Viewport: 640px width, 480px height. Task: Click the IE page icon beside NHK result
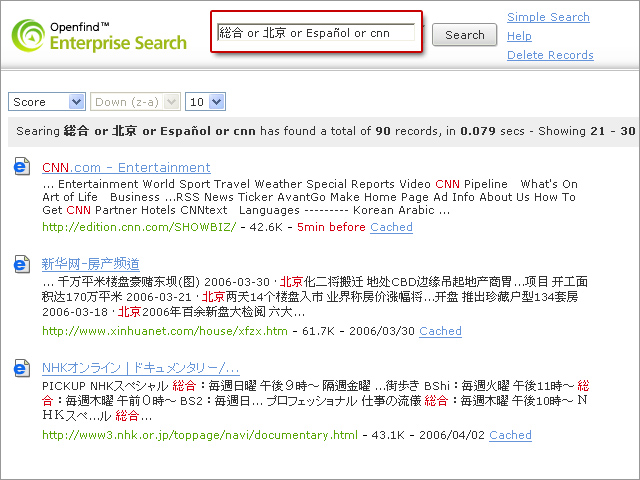(22, 368)
